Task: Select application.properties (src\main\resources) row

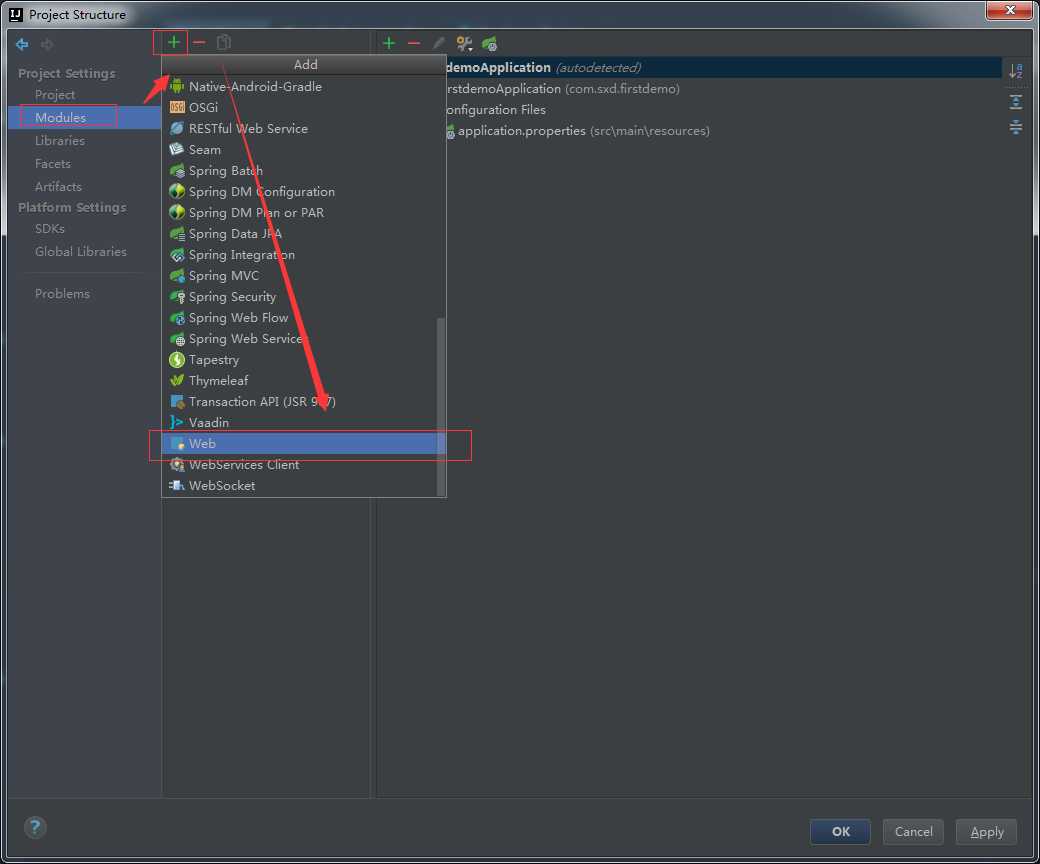Action: [578, 131]
